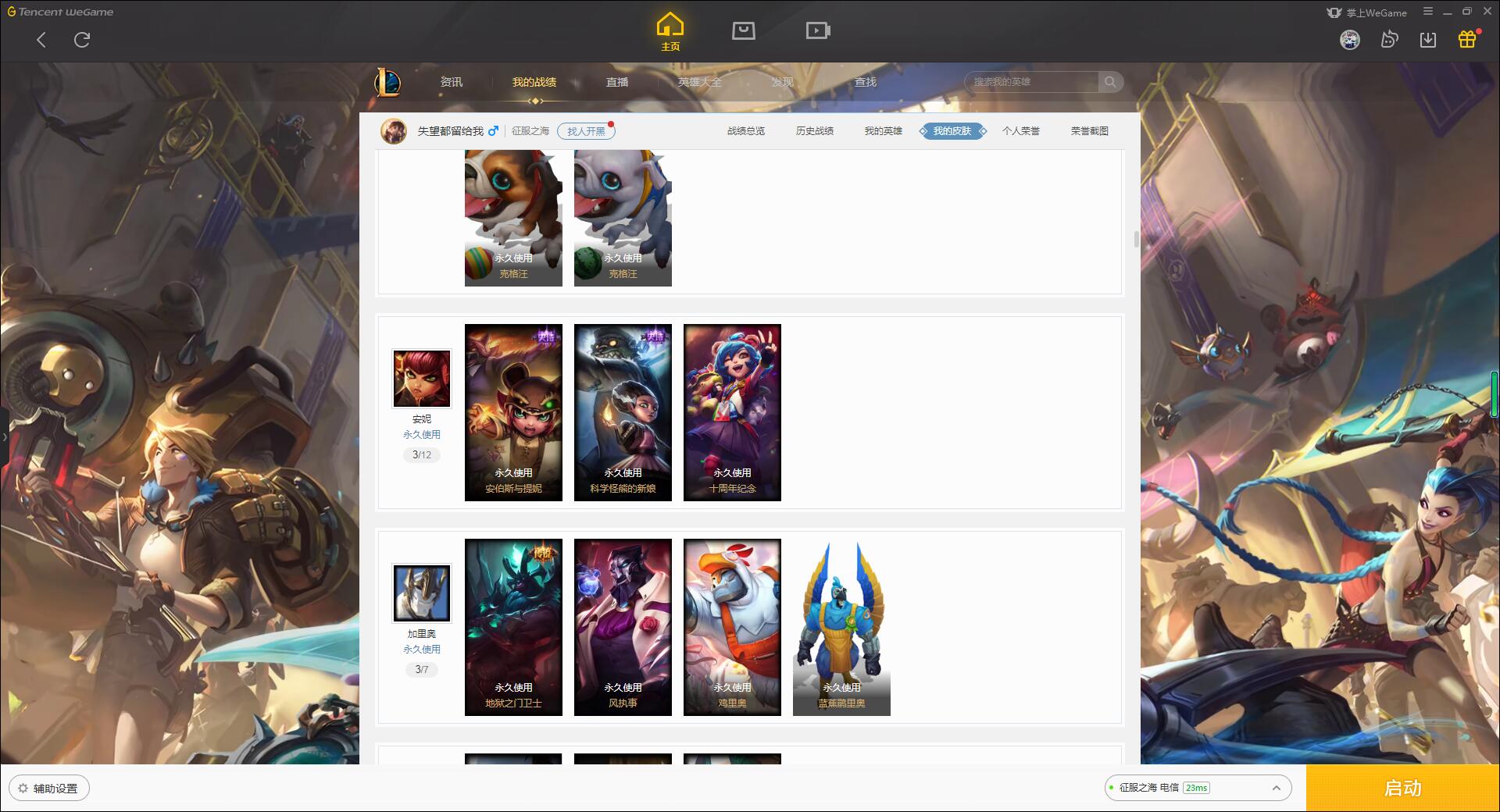This screenshot has height=812, width=1500.
Task: Switch to 历史战绩 section
Action: 815,131
